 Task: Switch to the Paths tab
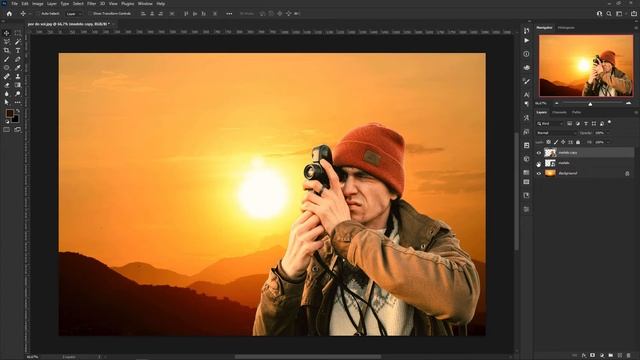(576, 112)
